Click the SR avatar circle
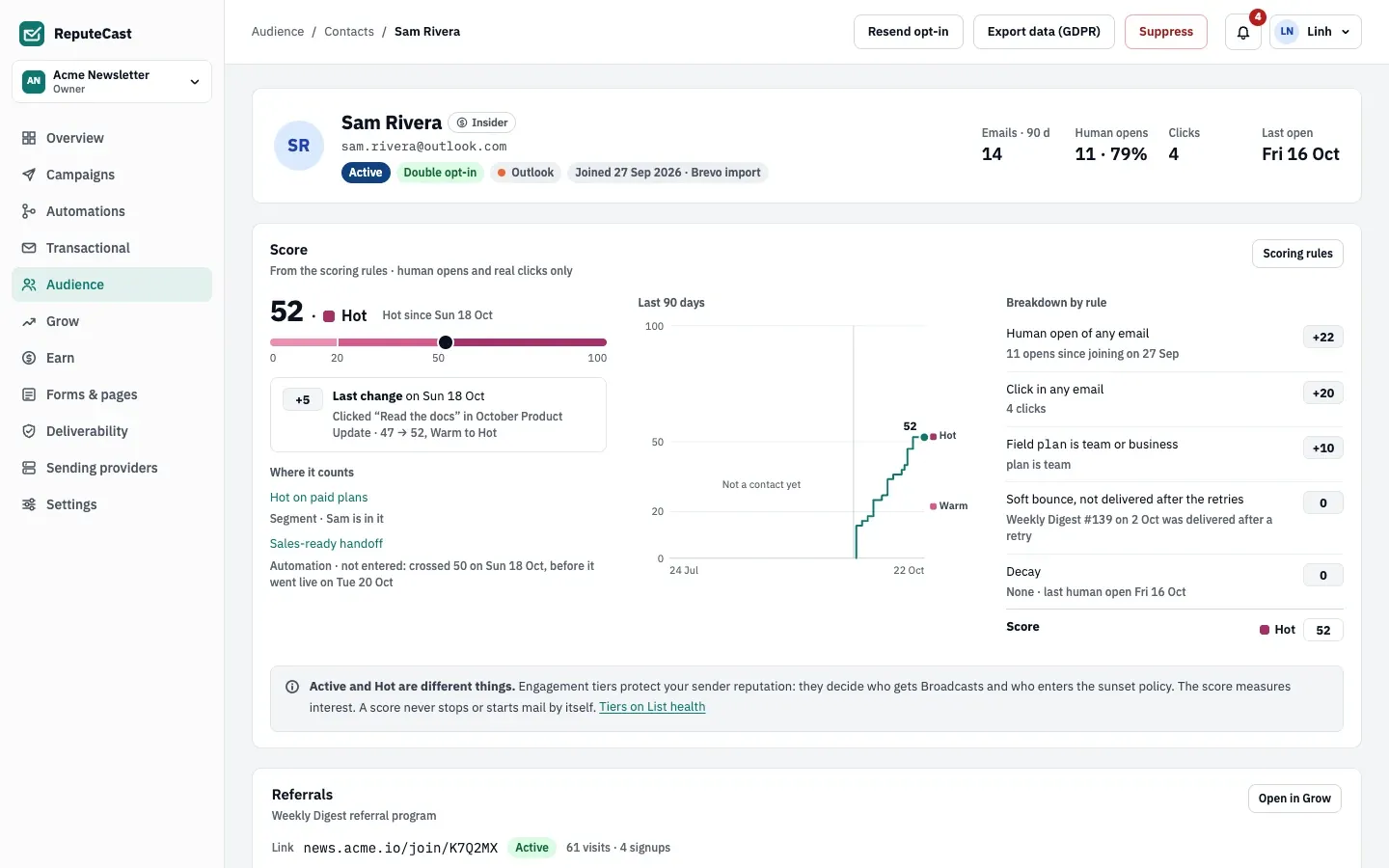 299,146
